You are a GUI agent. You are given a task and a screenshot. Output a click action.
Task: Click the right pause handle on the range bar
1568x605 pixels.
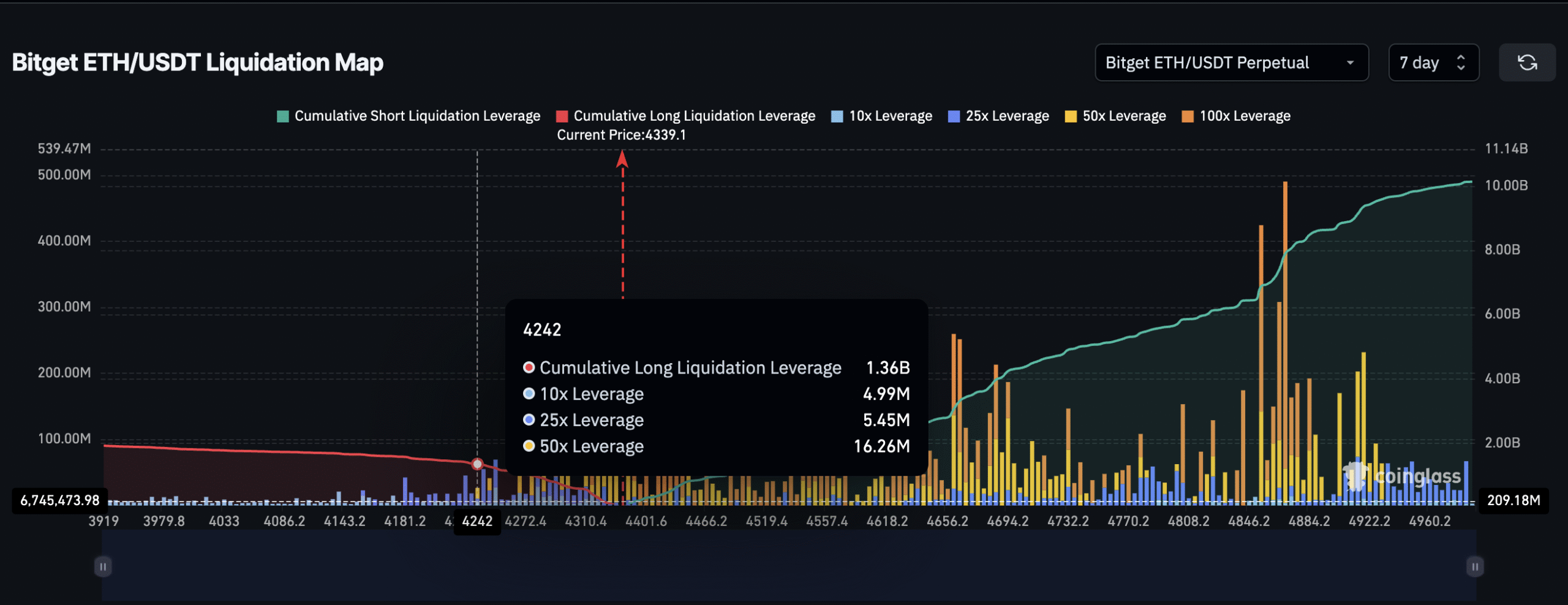click(1474, 567)
